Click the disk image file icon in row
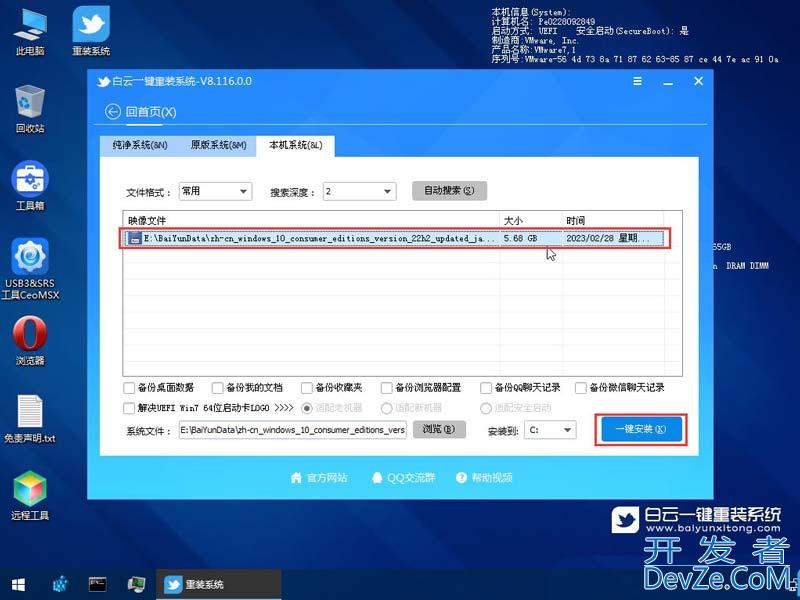This screenshot has height=600, width=800. [135, 238]
